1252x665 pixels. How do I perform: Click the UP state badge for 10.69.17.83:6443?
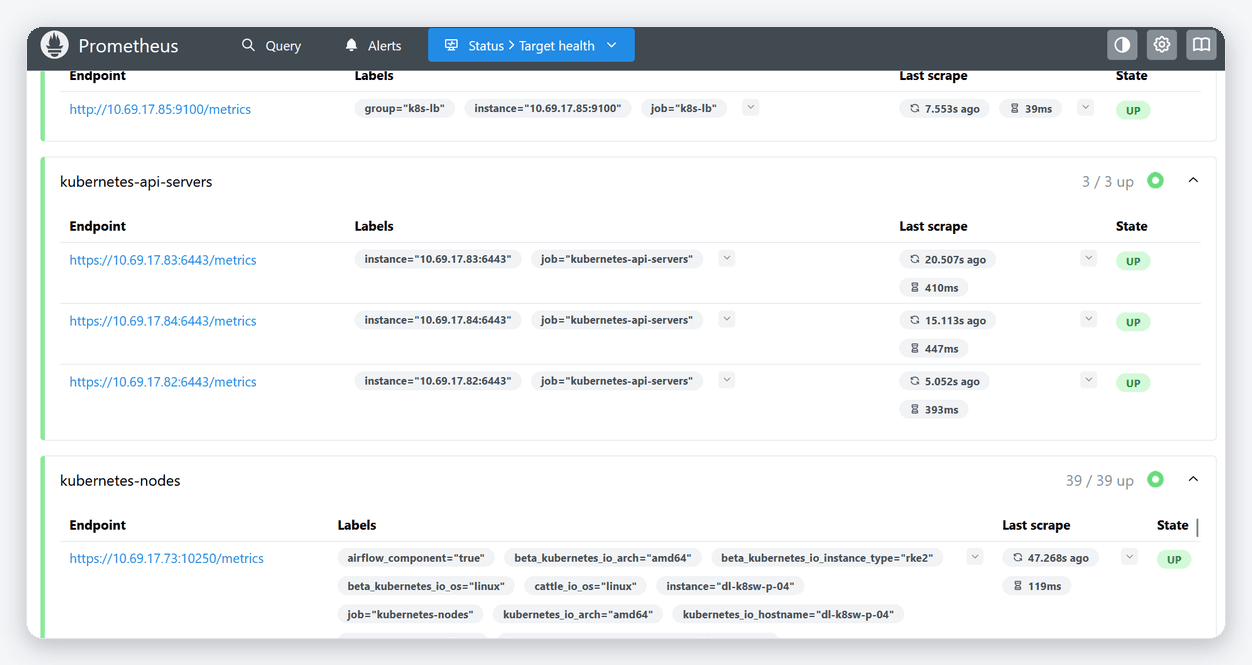pos(1133,261)
